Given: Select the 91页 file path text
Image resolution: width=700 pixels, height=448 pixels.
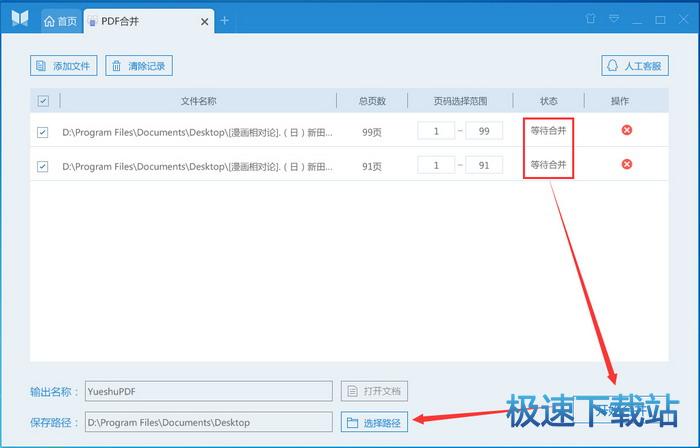Looking at the screenshot, I should (197, 166).
